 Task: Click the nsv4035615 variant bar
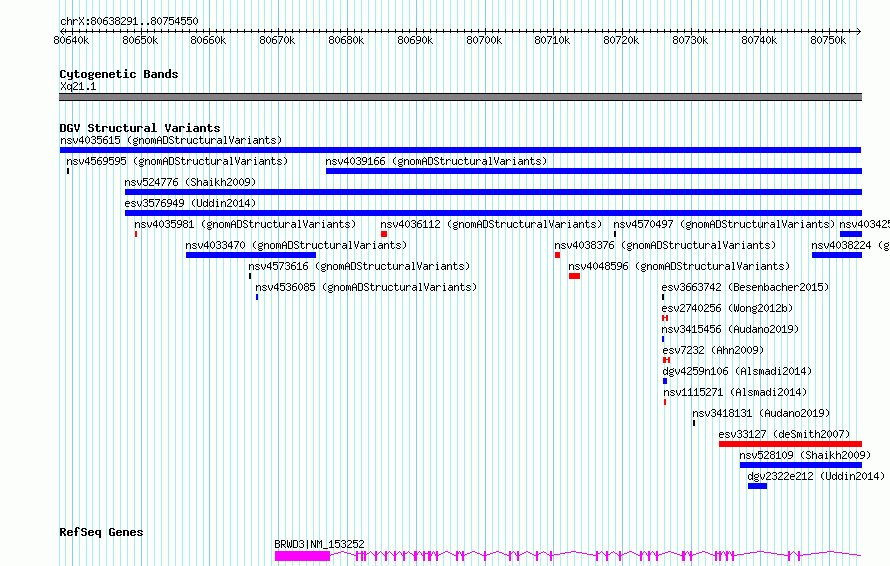[460, 150]
